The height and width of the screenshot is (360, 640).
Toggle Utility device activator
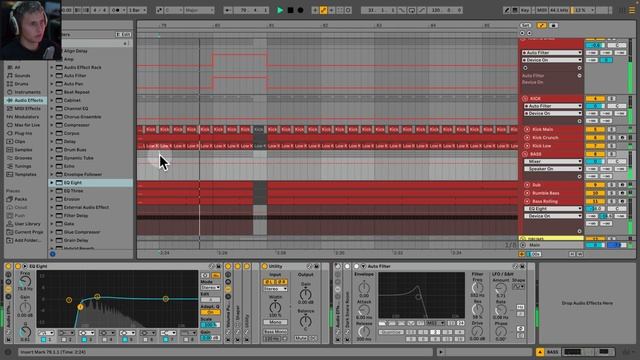(x=264, y=266)
